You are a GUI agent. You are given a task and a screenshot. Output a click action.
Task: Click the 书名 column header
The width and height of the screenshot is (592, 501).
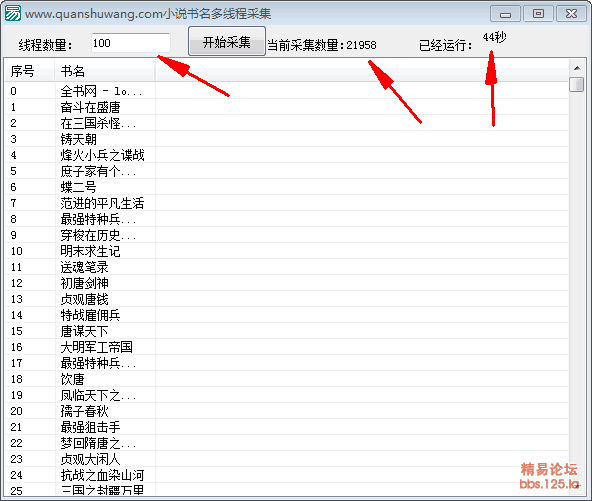coord(105,71)
